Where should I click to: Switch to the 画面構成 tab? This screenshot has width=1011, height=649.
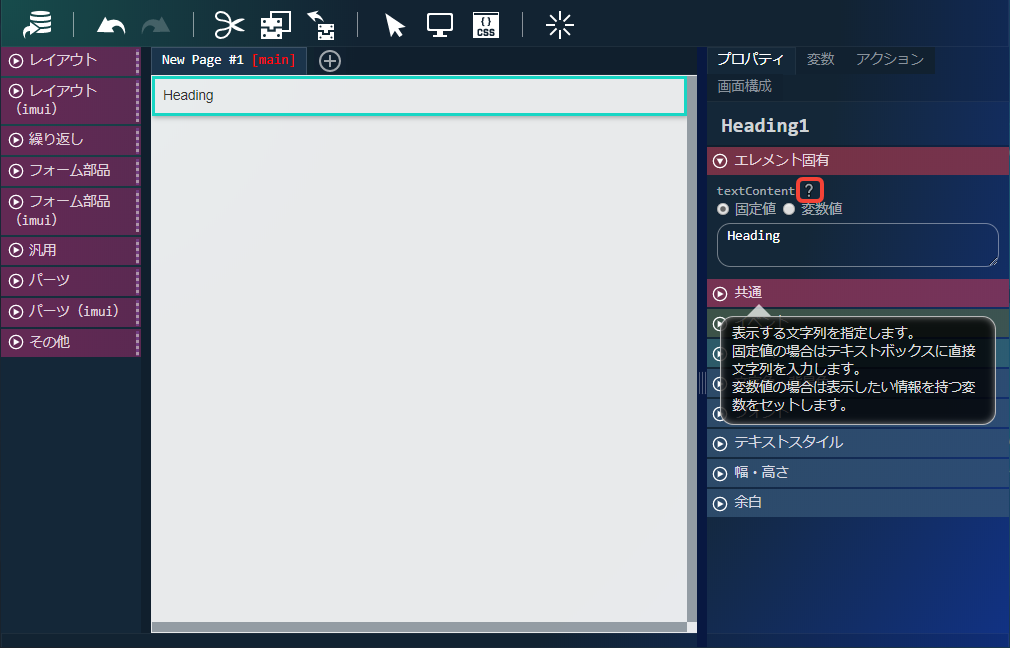745,86
